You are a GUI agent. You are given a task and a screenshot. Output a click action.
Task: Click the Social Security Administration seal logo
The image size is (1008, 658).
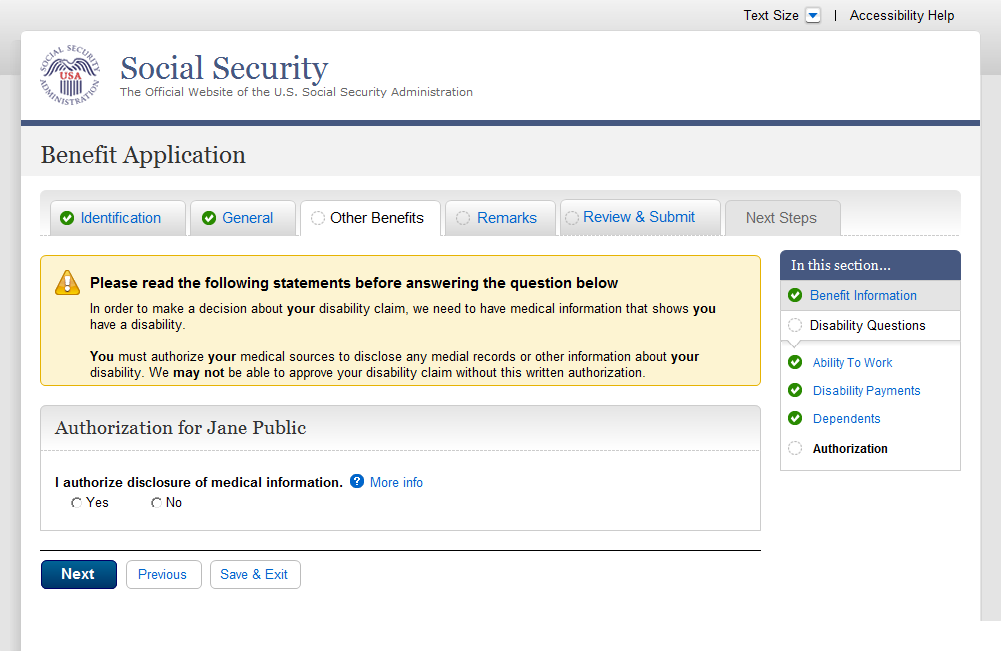(x=70, y=76)
